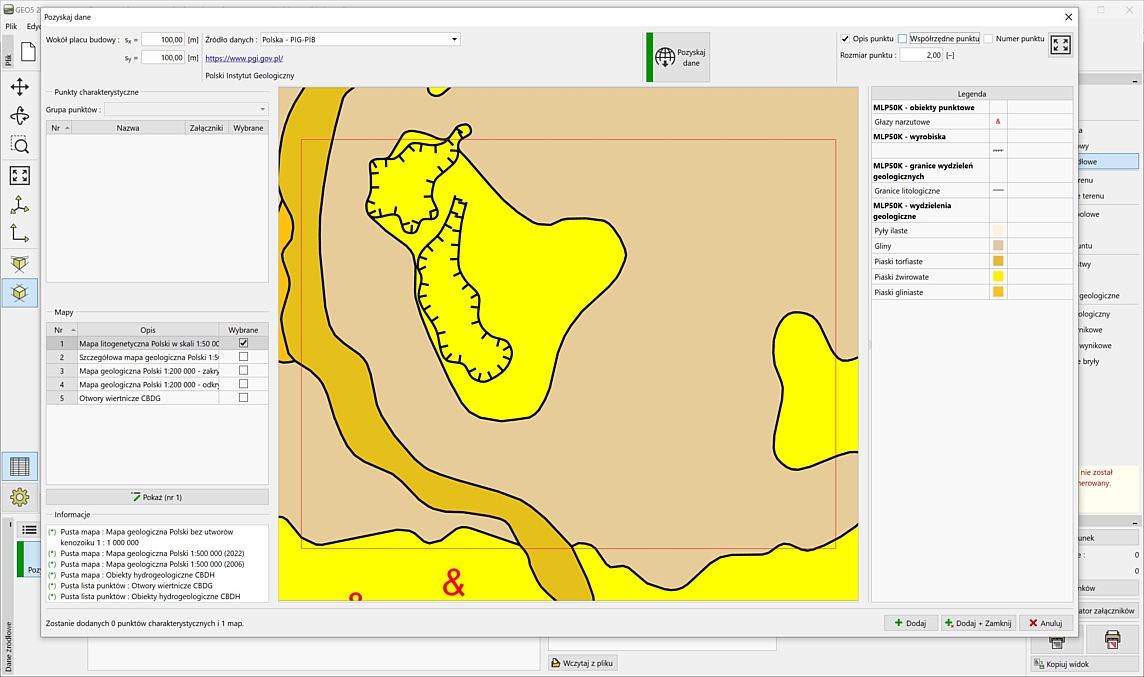Select Szczegółowa mapa geologiczna row
Screen dimensions: 1144x677
coord(148,357)
